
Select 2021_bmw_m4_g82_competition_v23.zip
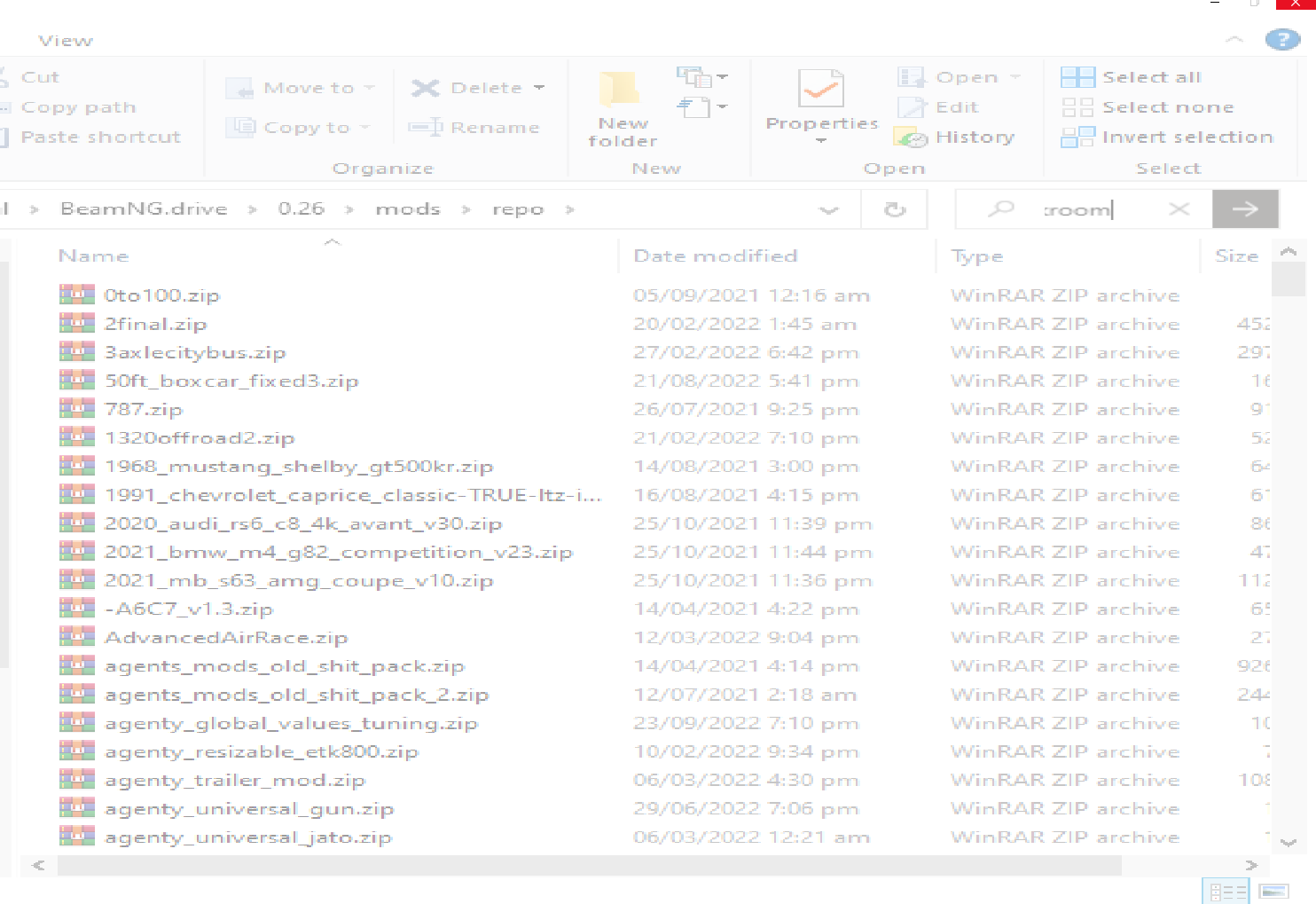[x=339, y=552]
